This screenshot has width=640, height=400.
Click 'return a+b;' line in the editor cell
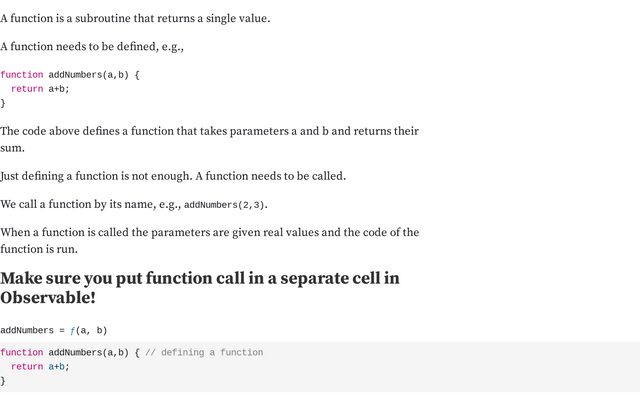[40, 367]
